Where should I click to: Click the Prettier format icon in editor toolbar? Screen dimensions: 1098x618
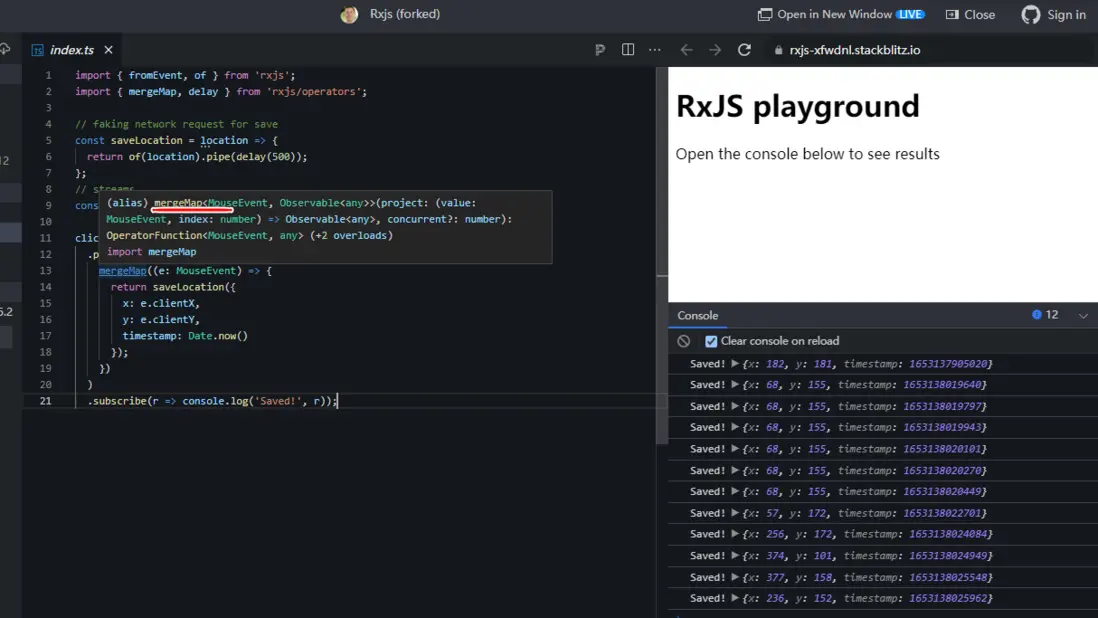[x=600, y=50]
